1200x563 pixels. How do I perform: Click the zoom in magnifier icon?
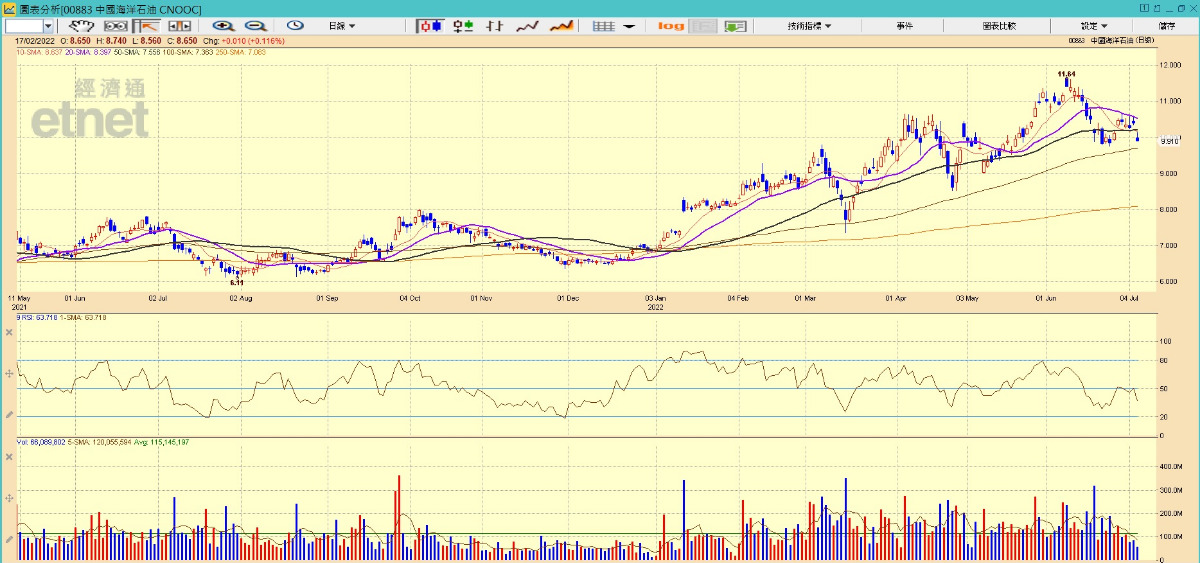coord(223,26)
